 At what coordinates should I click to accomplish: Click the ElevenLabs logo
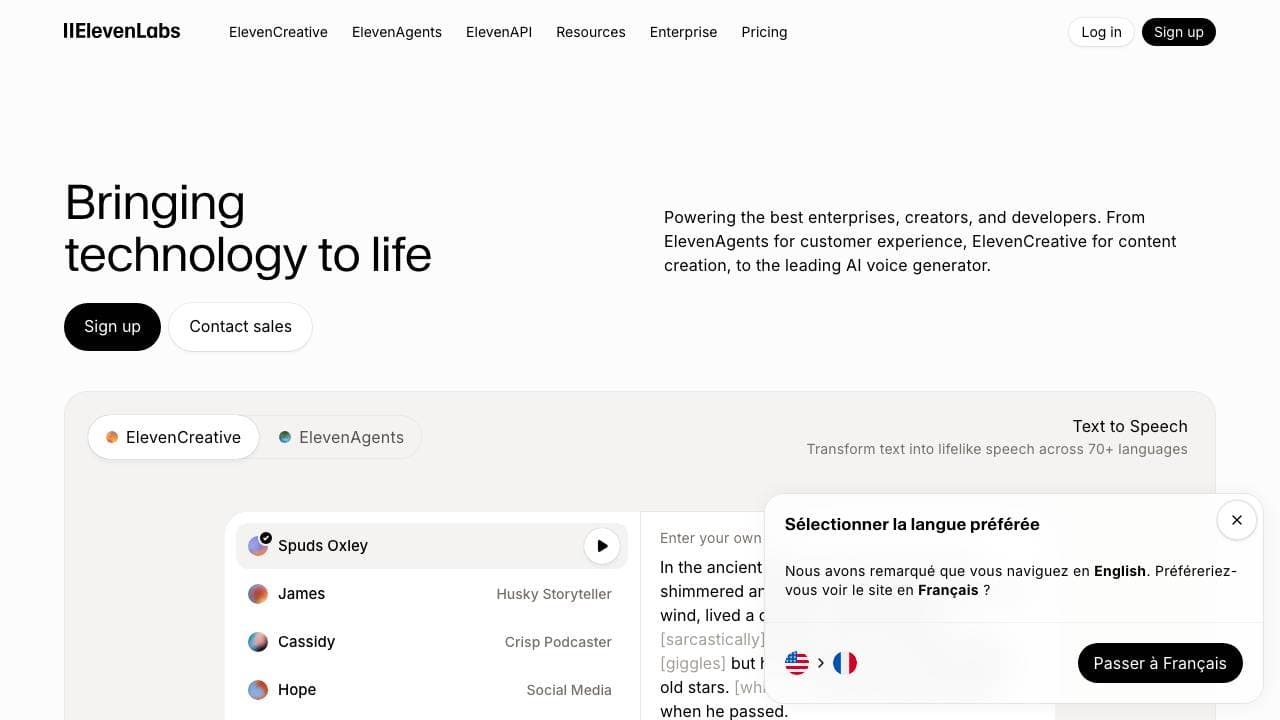tap(121, 31)
